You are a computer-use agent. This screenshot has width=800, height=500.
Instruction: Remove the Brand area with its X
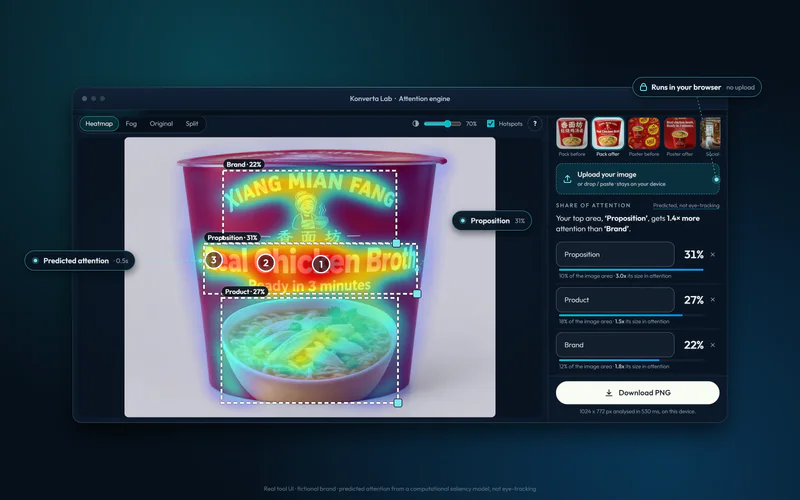713,345
